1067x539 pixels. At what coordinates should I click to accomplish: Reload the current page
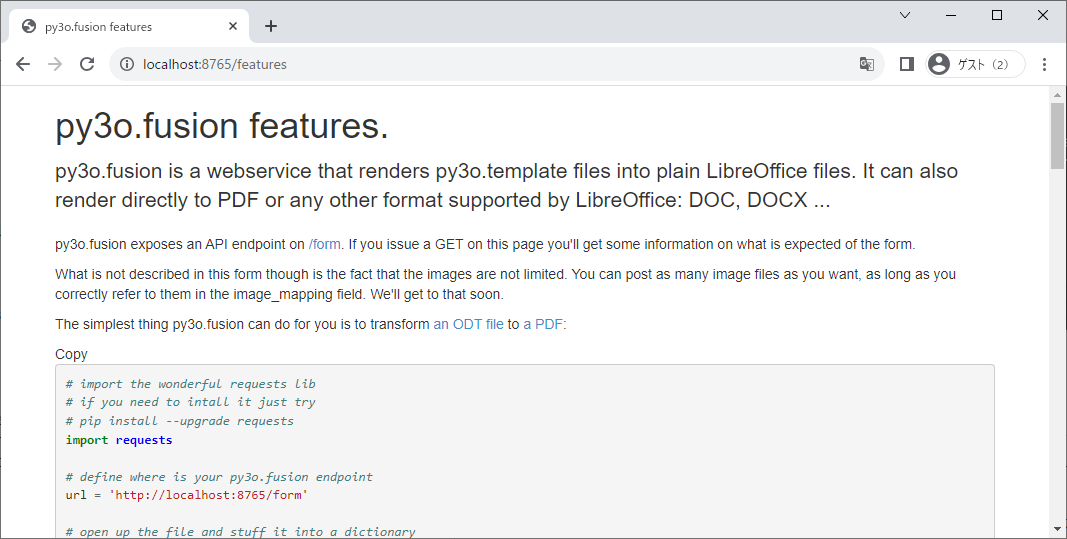(87, 64)
